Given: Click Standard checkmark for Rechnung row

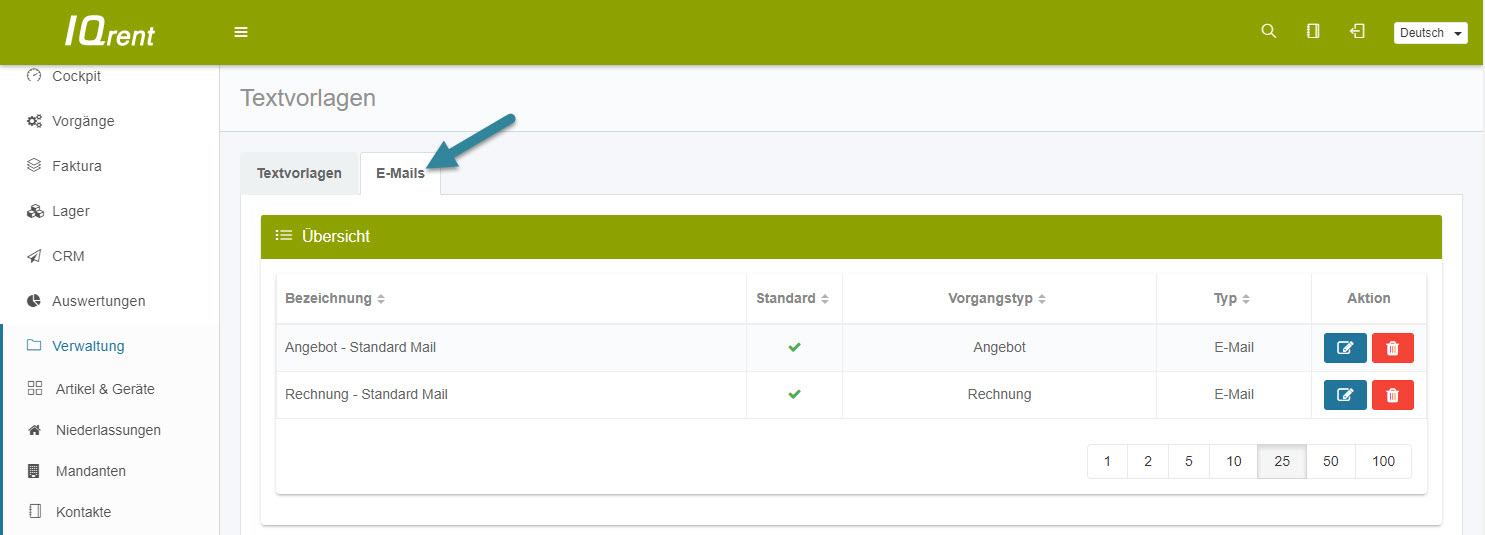Looking at the screenshot, I should 794,394.
